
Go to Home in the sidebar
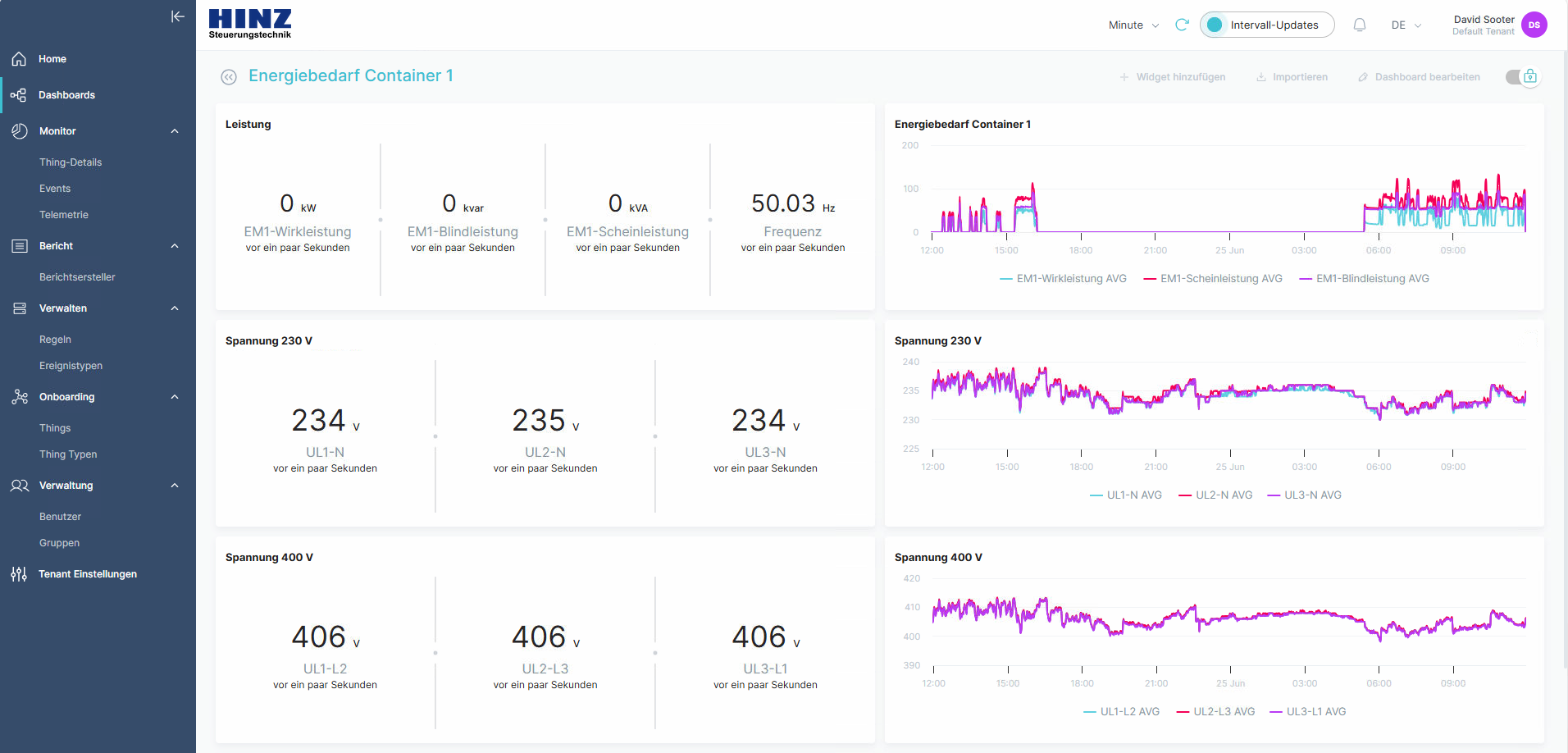[x=52, y=59]
